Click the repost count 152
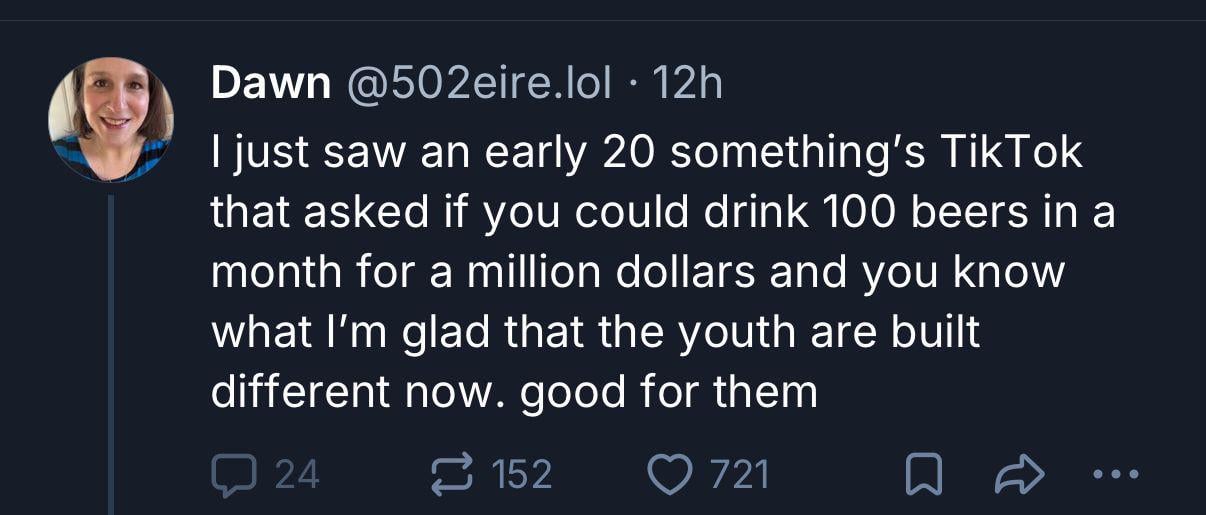 click(522, 474)
